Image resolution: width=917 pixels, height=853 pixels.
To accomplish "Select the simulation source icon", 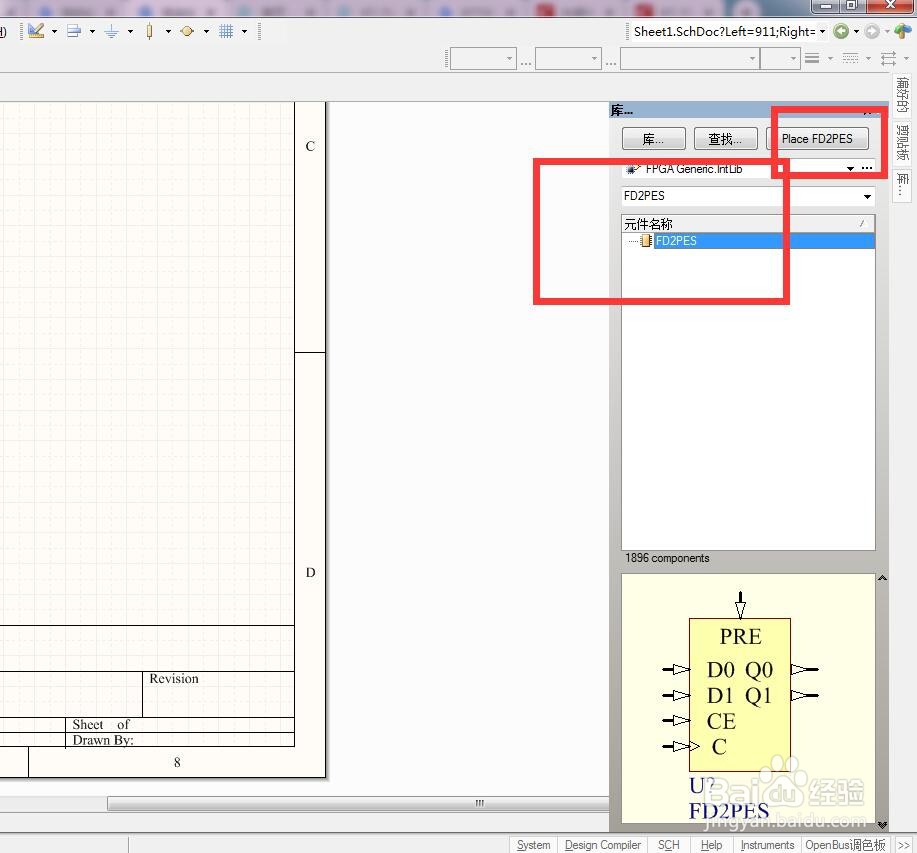I will [187, 31].
